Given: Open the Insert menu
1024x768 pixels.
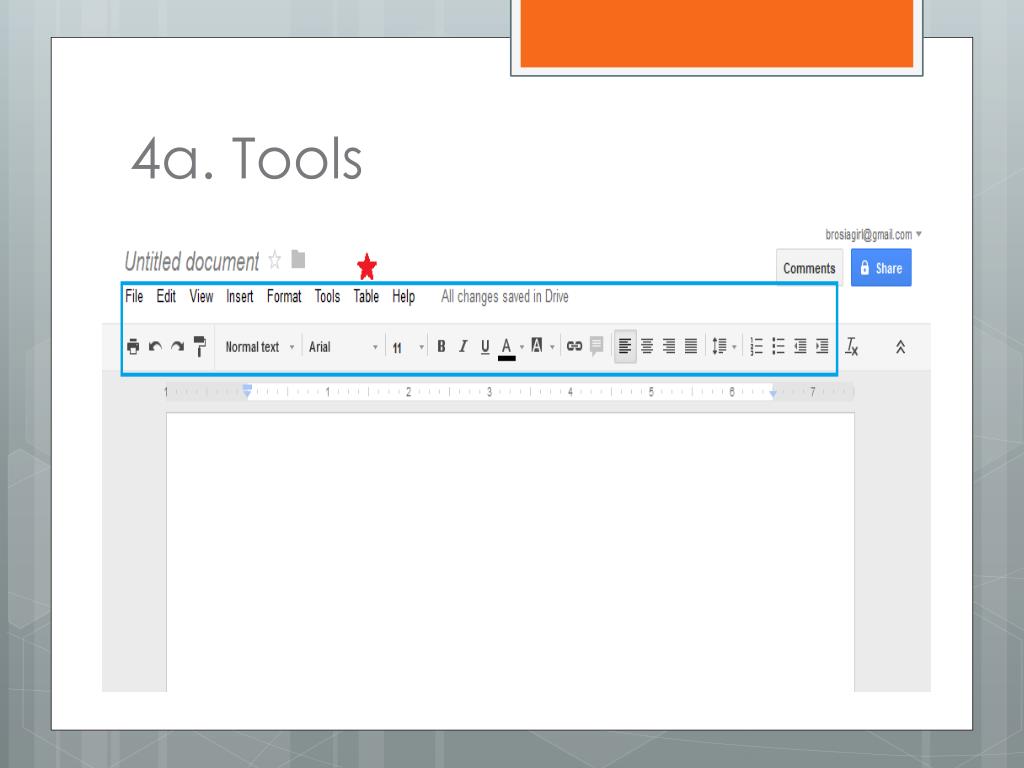Looking at the screenshot, I should pos(240,296).
